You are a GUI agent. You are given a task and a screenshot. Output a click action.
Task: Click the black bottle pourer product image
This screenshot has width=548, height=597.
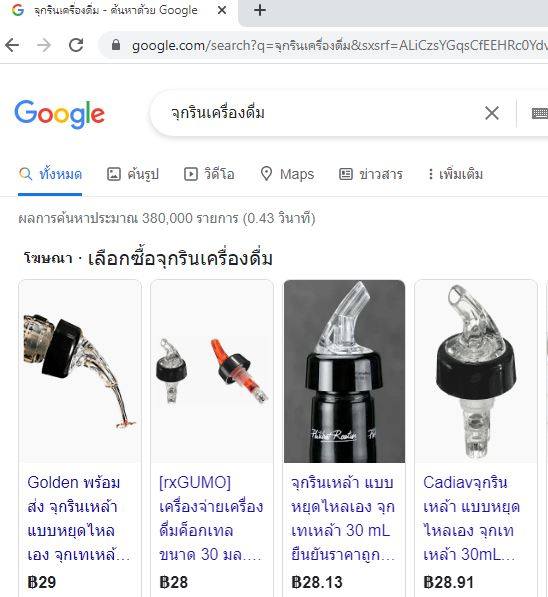344,371
